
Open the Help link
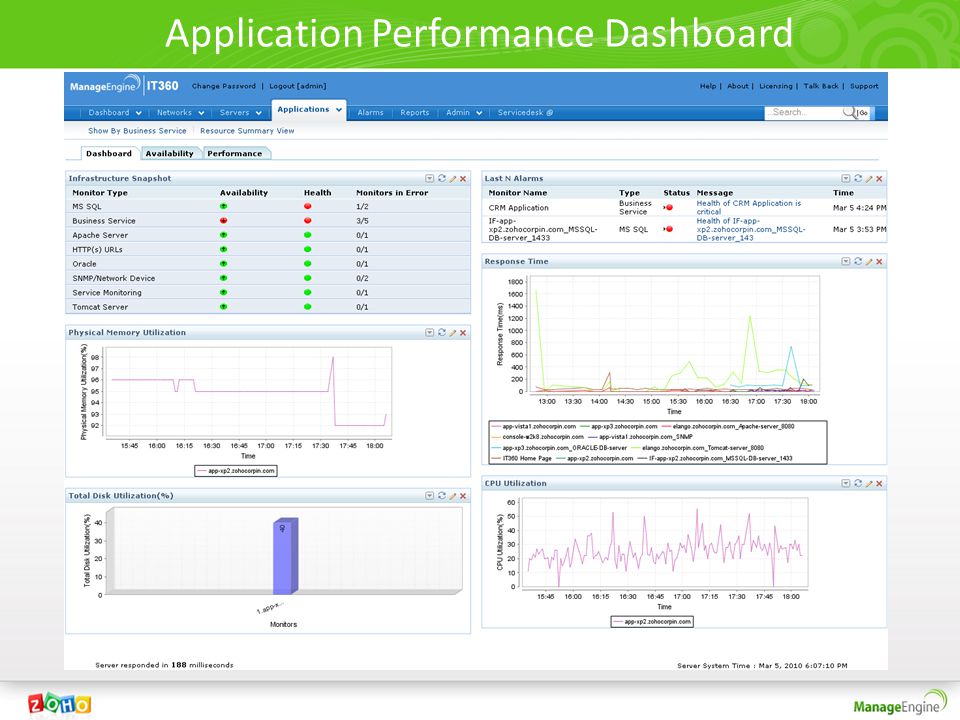click(708, 86)
